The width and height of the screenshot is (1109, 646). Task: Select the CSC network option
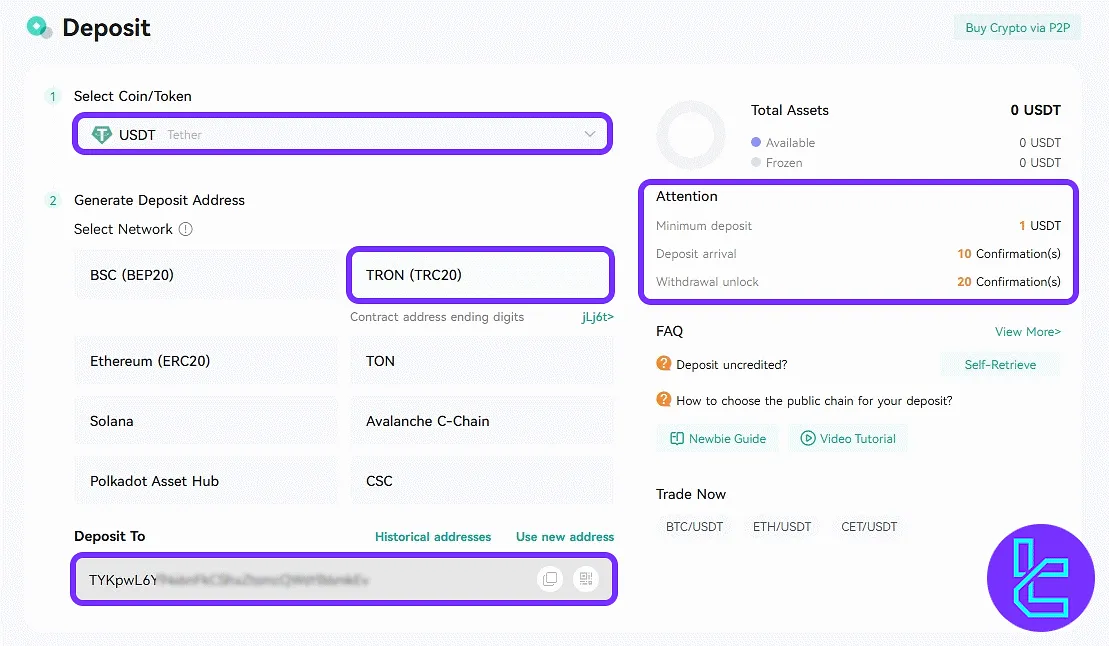(482, 481)
